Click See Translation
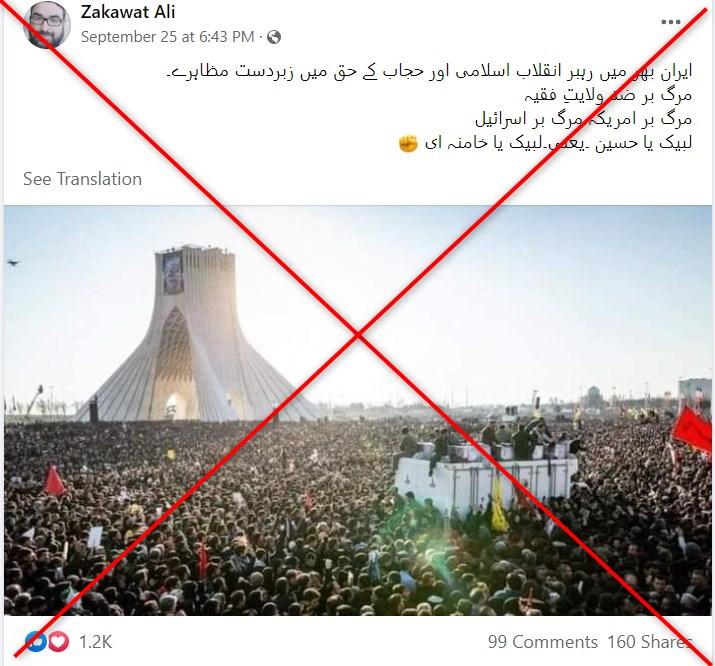The width and height of the screenshot is (715, 666). 83,179
